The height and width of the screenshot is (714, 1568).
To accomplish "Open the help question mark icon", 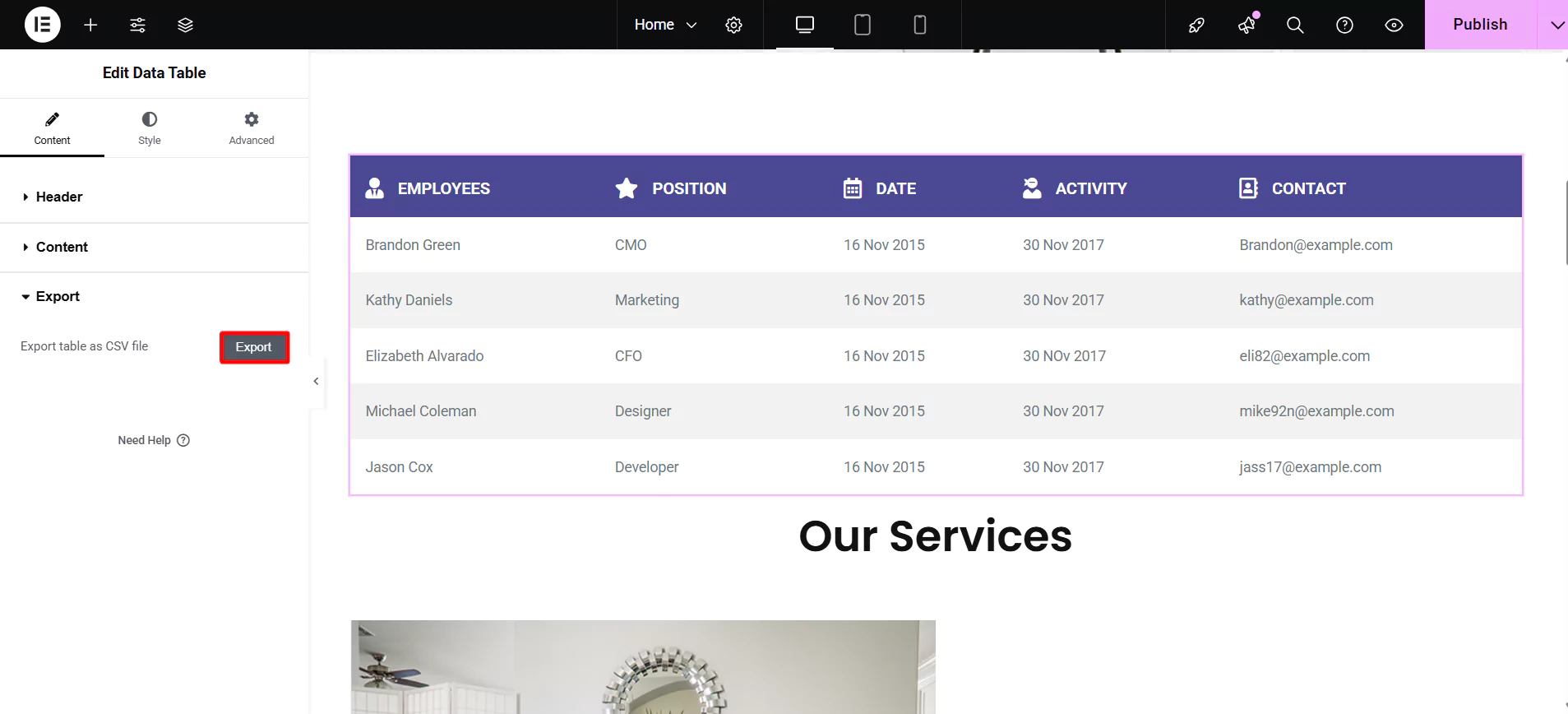I will (1344, 25).
